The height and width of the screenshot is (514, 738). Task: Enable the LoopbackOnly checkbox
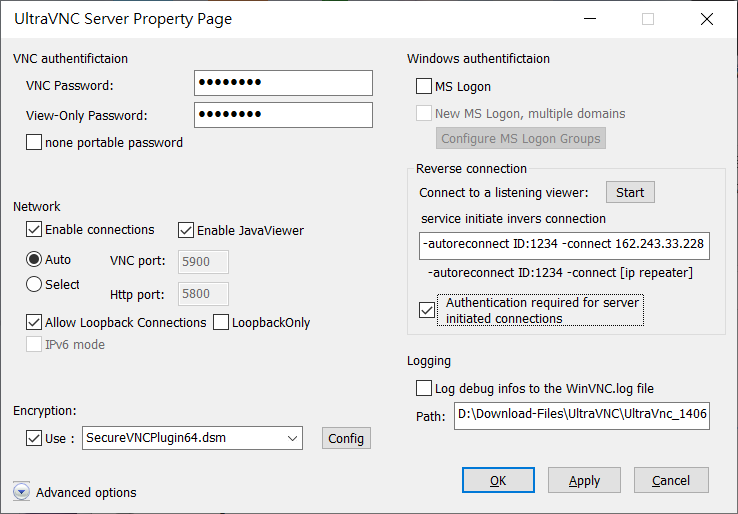[x=221, y=322]
